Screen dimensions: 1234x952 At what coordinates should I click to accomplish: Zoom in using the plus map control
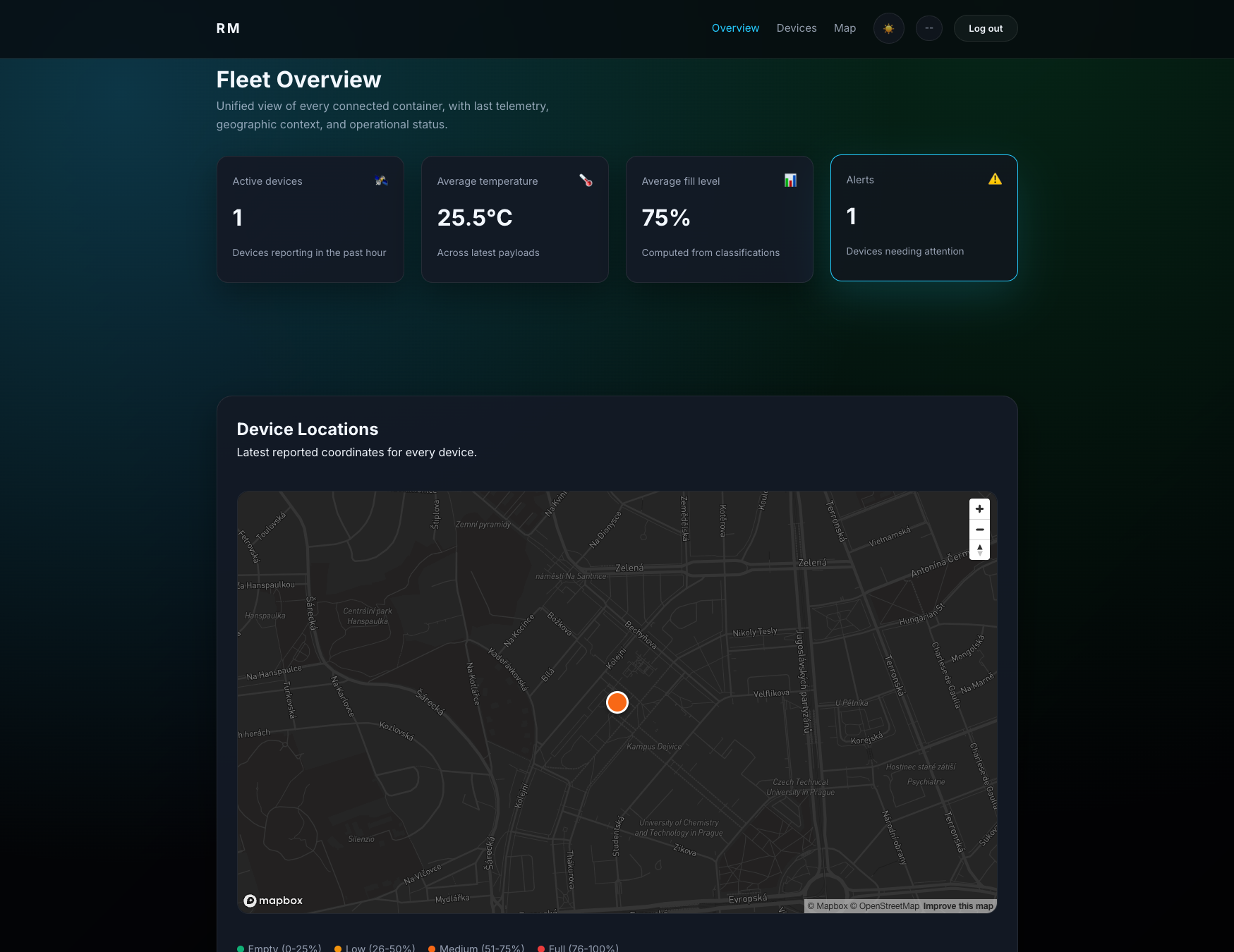click(979, 508)
